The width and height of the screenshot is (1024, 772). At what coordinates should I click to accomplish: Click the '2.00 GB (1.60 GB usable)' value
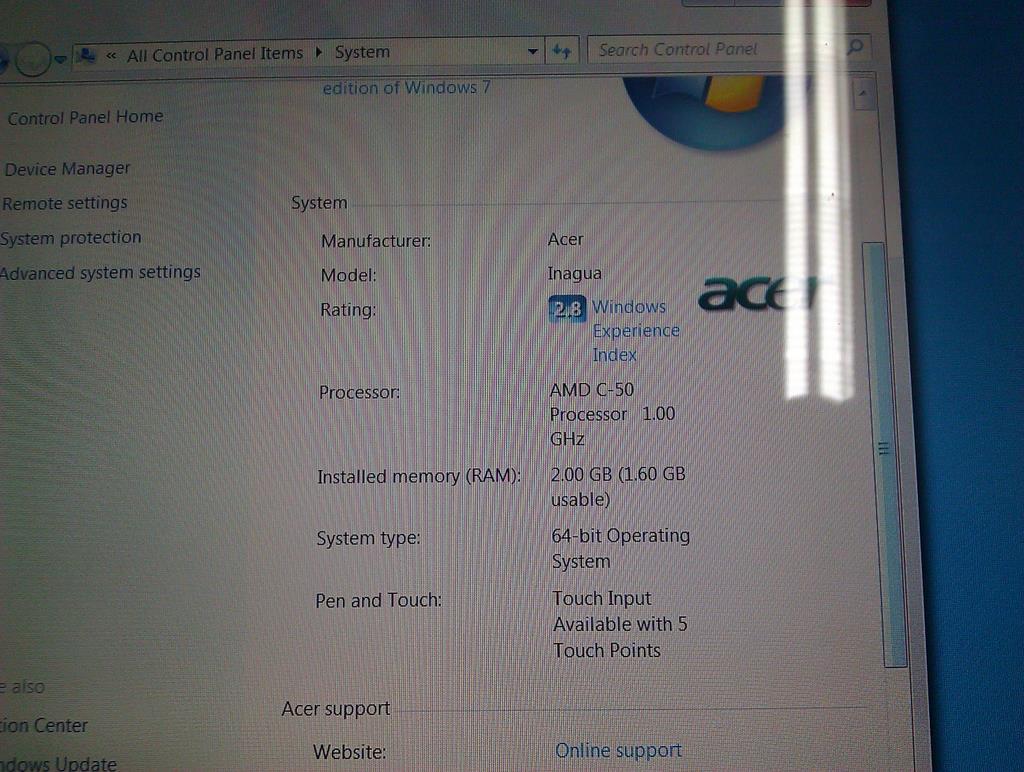tap(618, 487)
